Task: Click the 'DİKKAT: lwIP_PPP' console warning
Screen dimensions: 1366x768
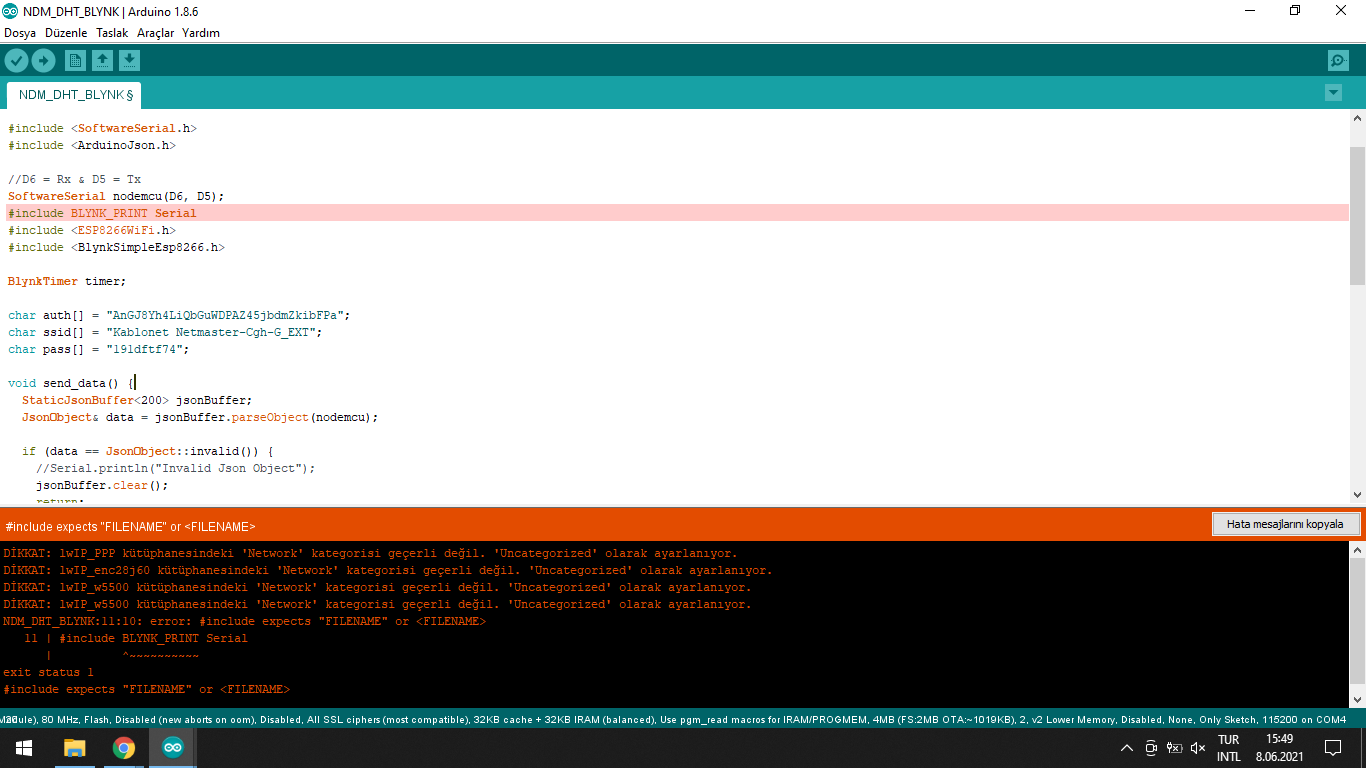Action: (370, 553)
